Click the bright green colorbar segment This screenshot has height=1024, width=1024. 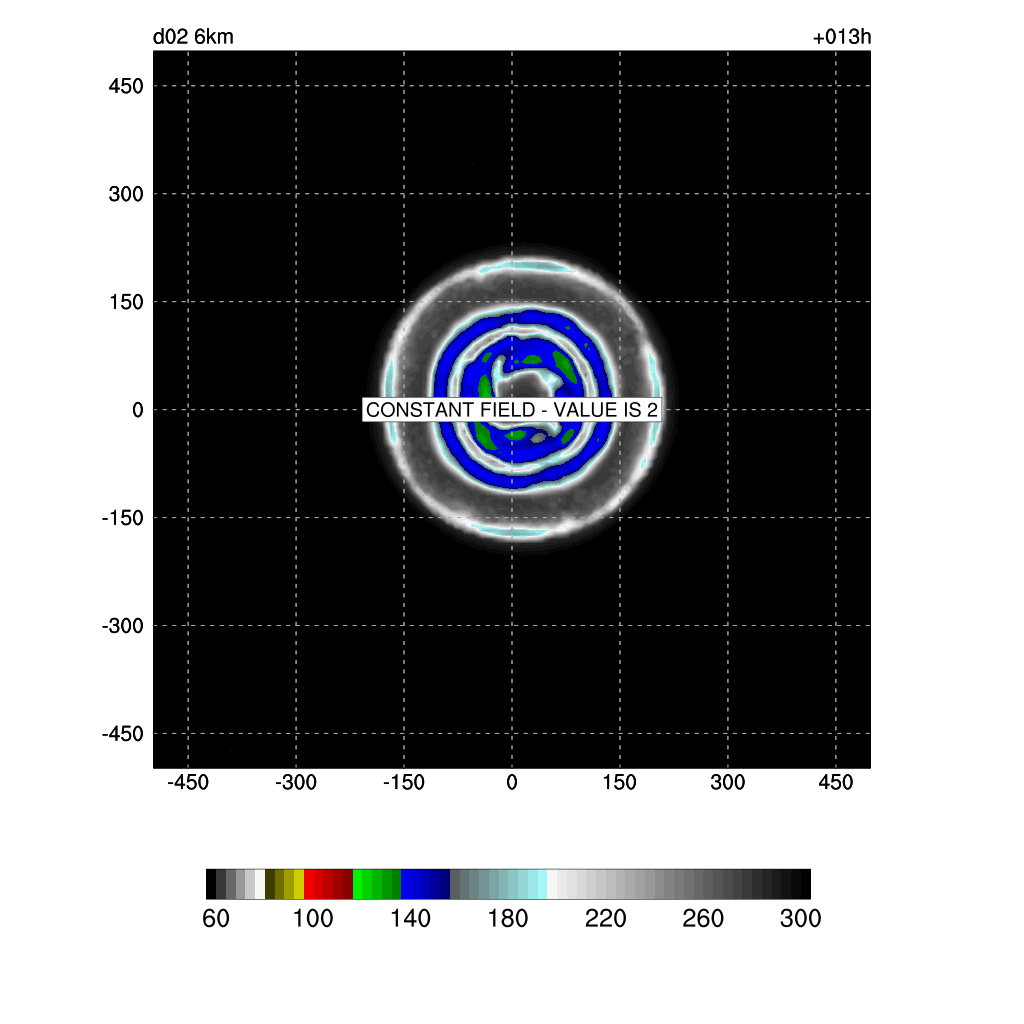(x=377, y=884)
